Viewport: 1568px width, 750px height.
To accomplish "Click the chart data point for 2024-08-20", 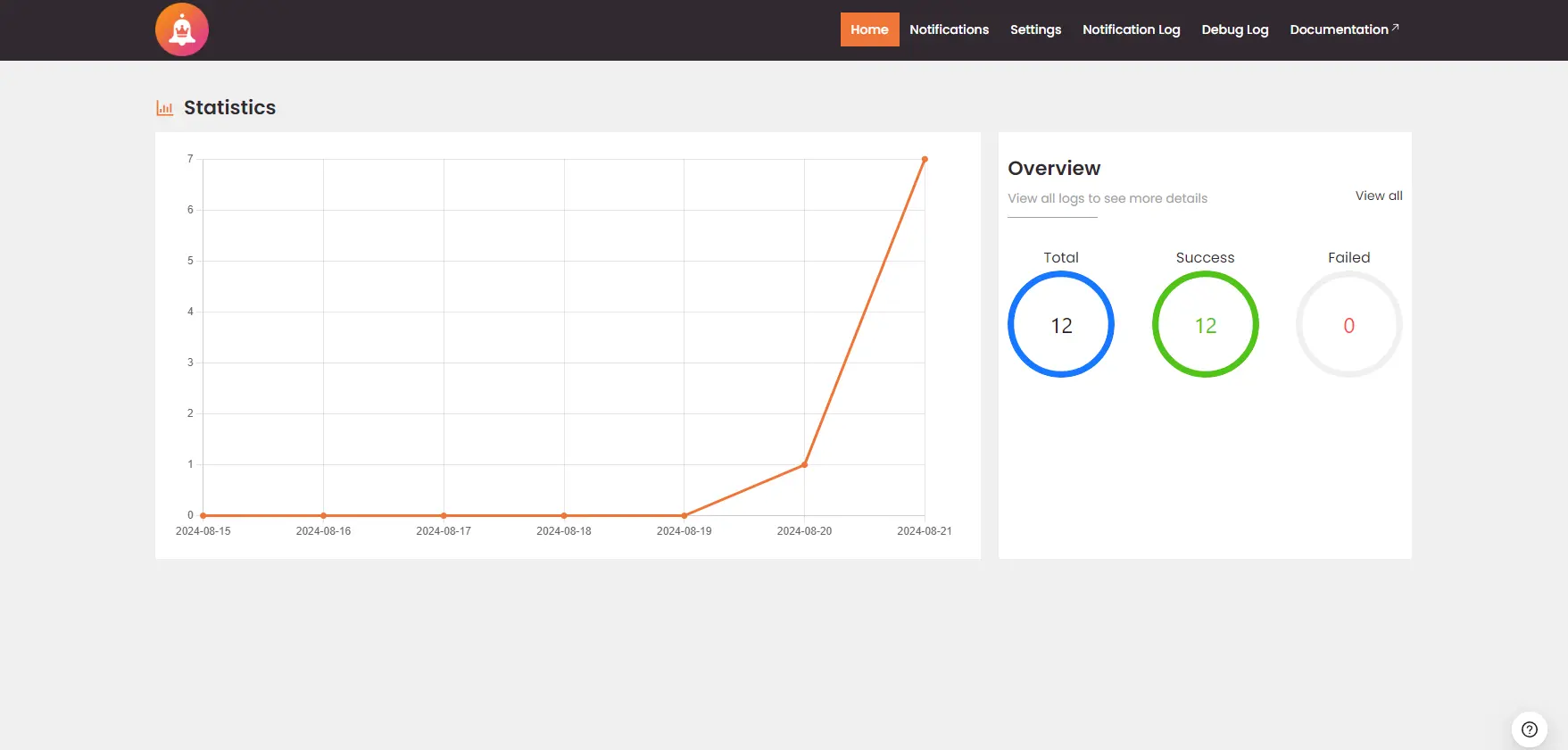I will pos(804,464).
